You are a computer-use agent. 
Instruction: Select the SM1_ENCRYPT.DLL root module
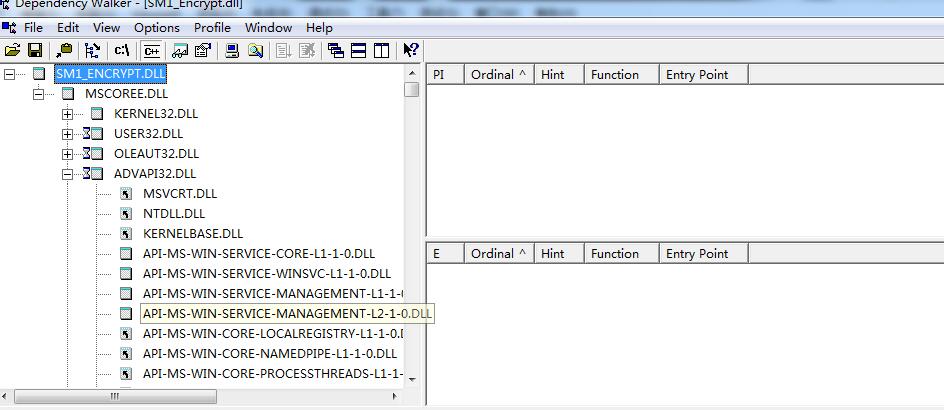pyautogui.click(x=111, y=73)
